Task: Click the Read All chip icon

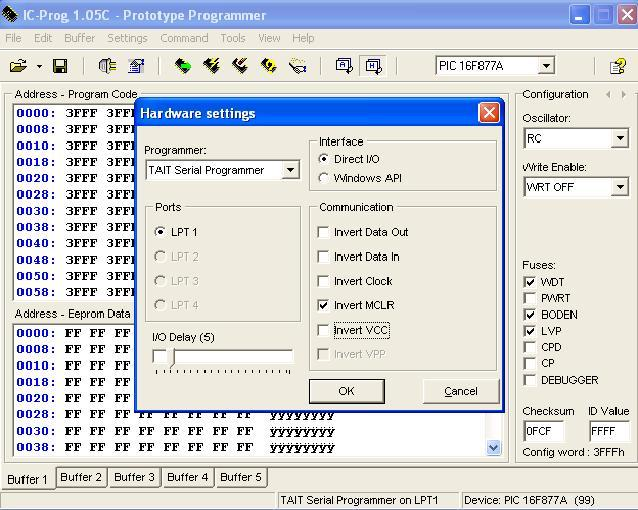Action: pos(183,66)
